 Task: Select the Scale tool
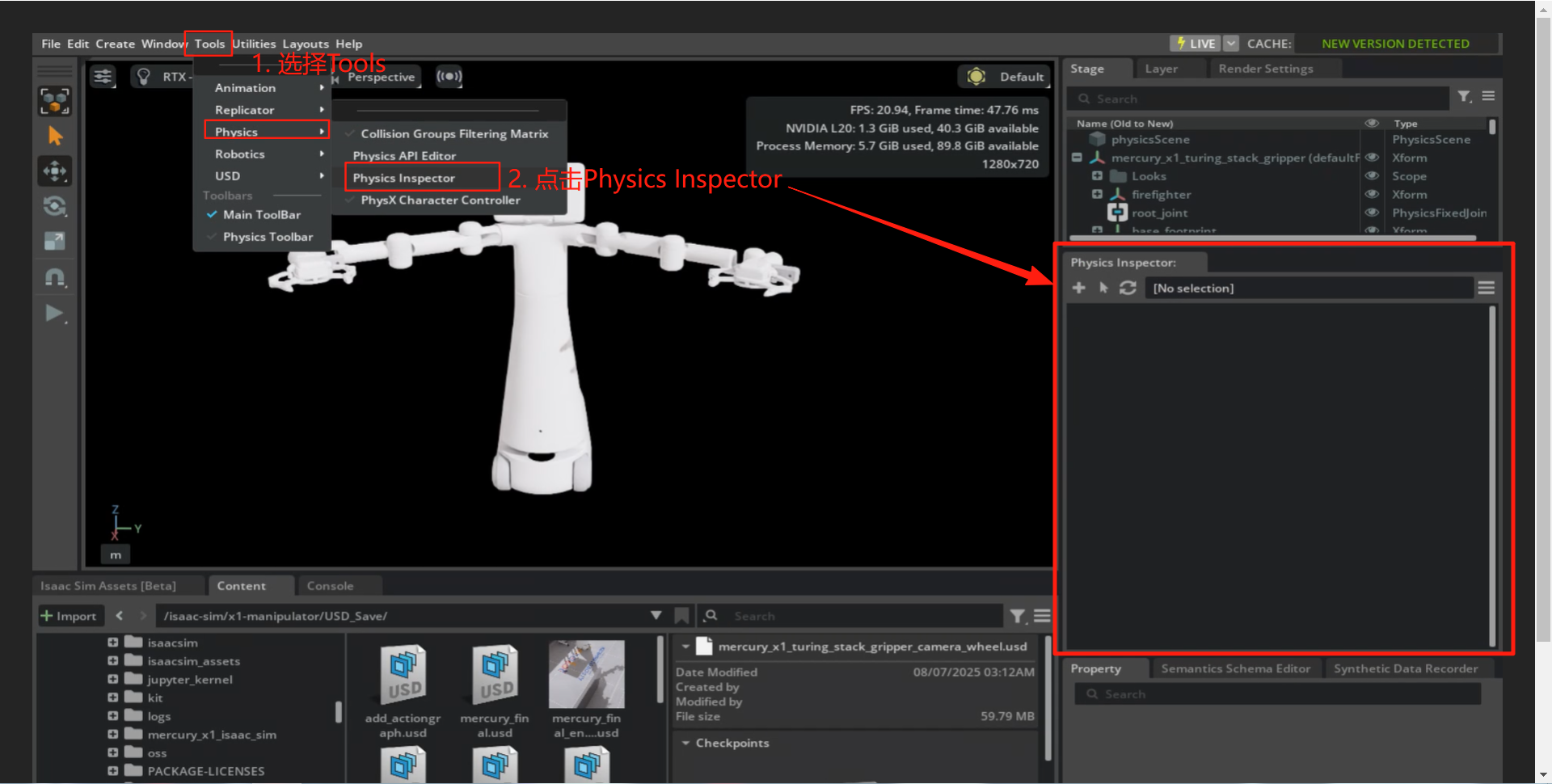(55, 241)
